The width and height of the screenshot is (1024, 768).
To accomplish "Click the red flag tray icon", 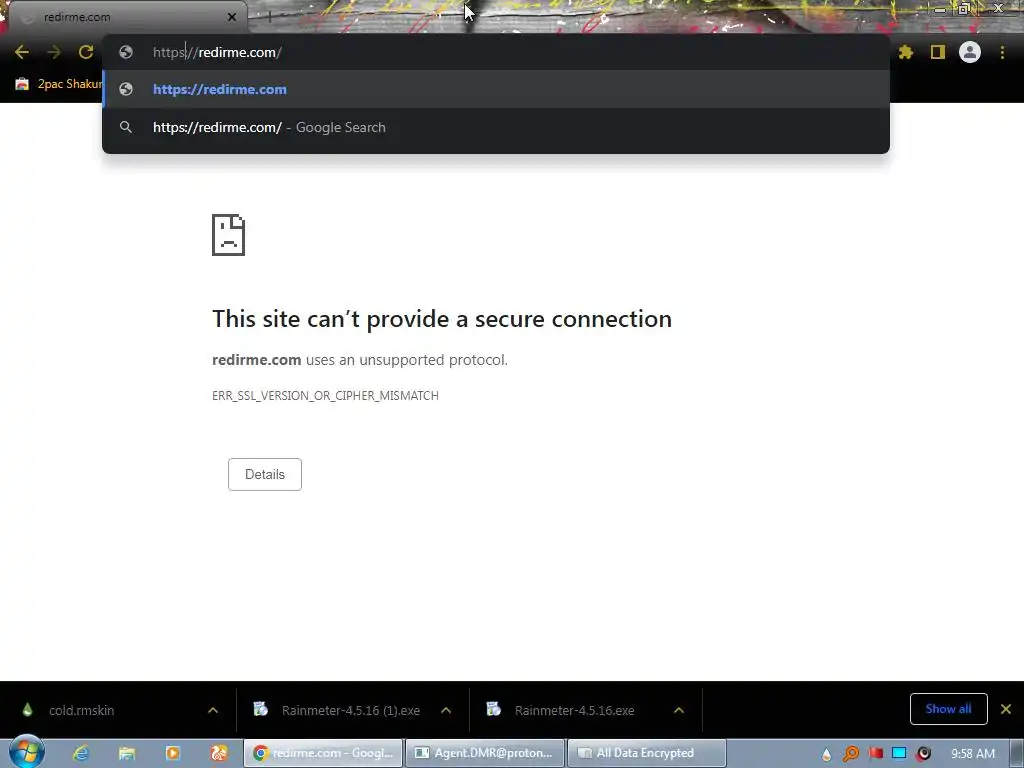I will [875, 753].
